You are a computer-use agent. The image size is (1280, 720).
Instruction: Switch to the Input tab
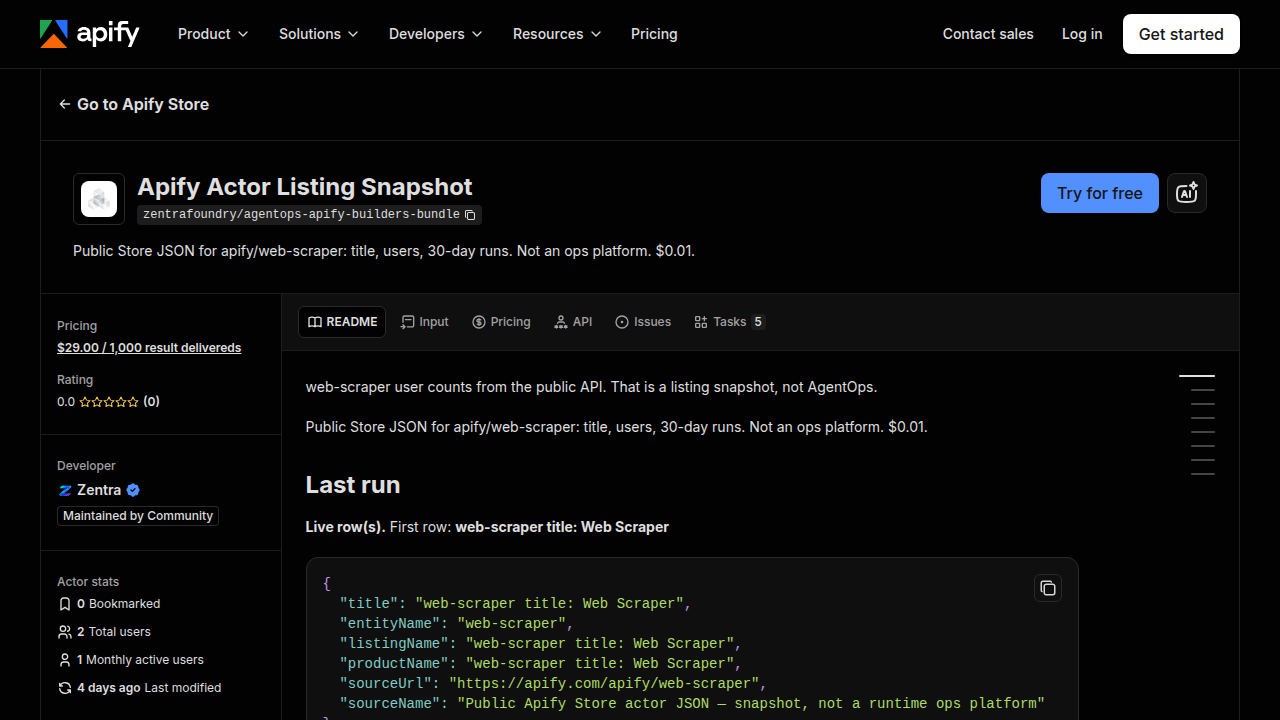[x=425, y=322]
